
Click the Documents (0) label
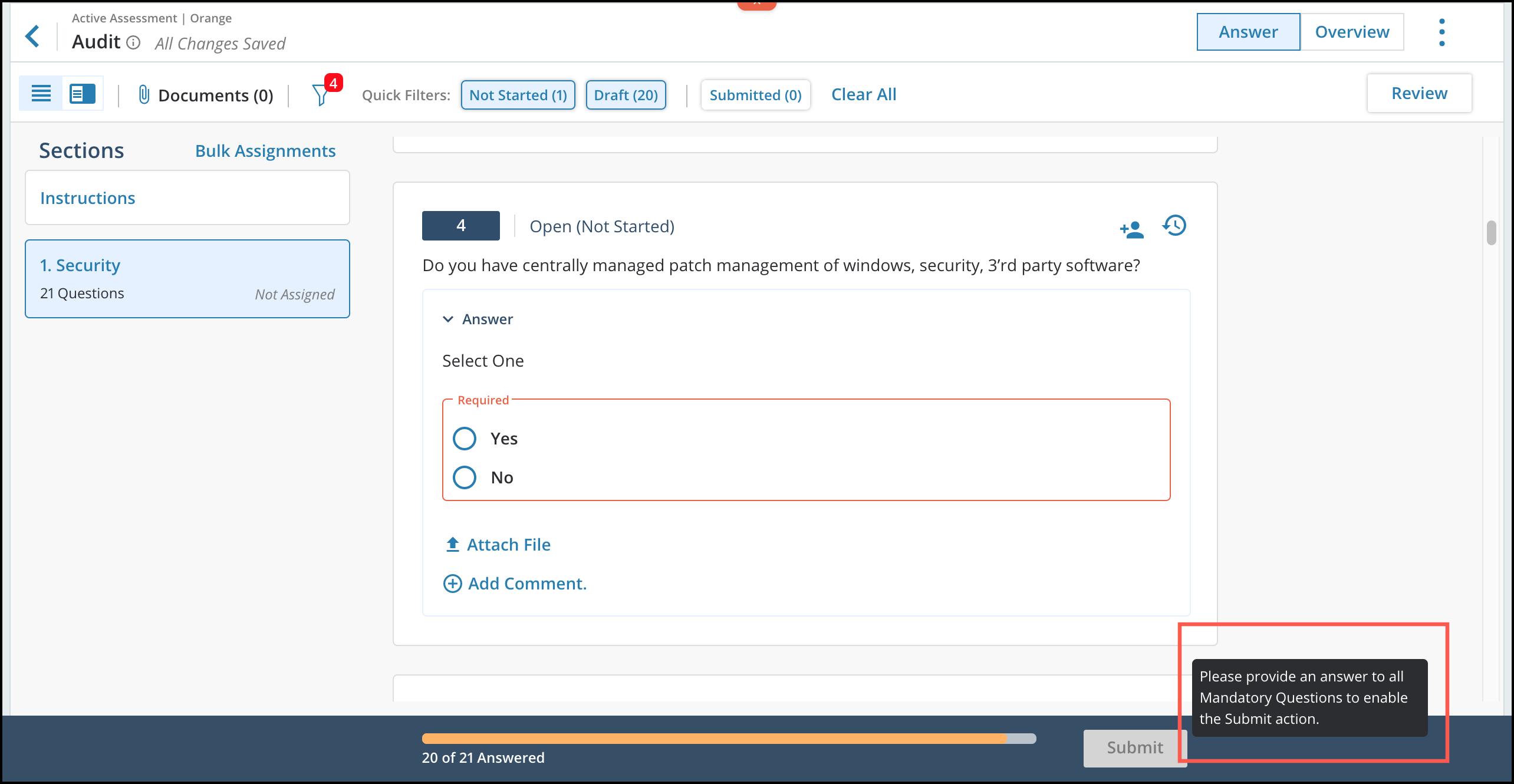pyautogui.click(x=215, y=95)
